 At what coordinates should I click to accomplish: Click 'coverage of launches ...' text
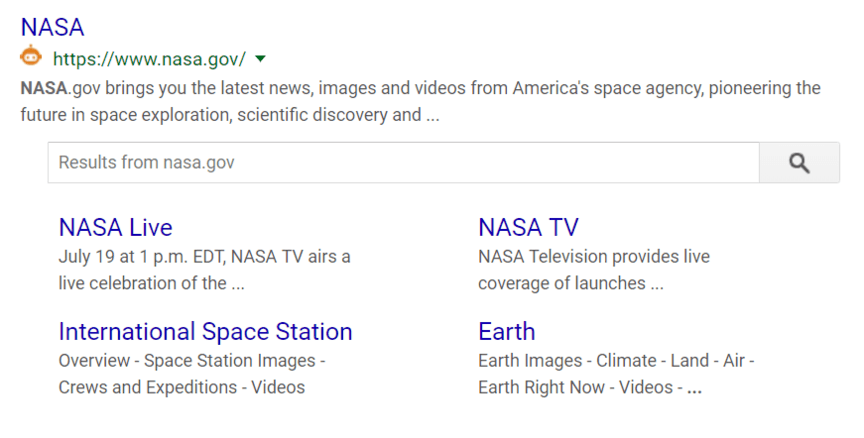click(571, 283)
